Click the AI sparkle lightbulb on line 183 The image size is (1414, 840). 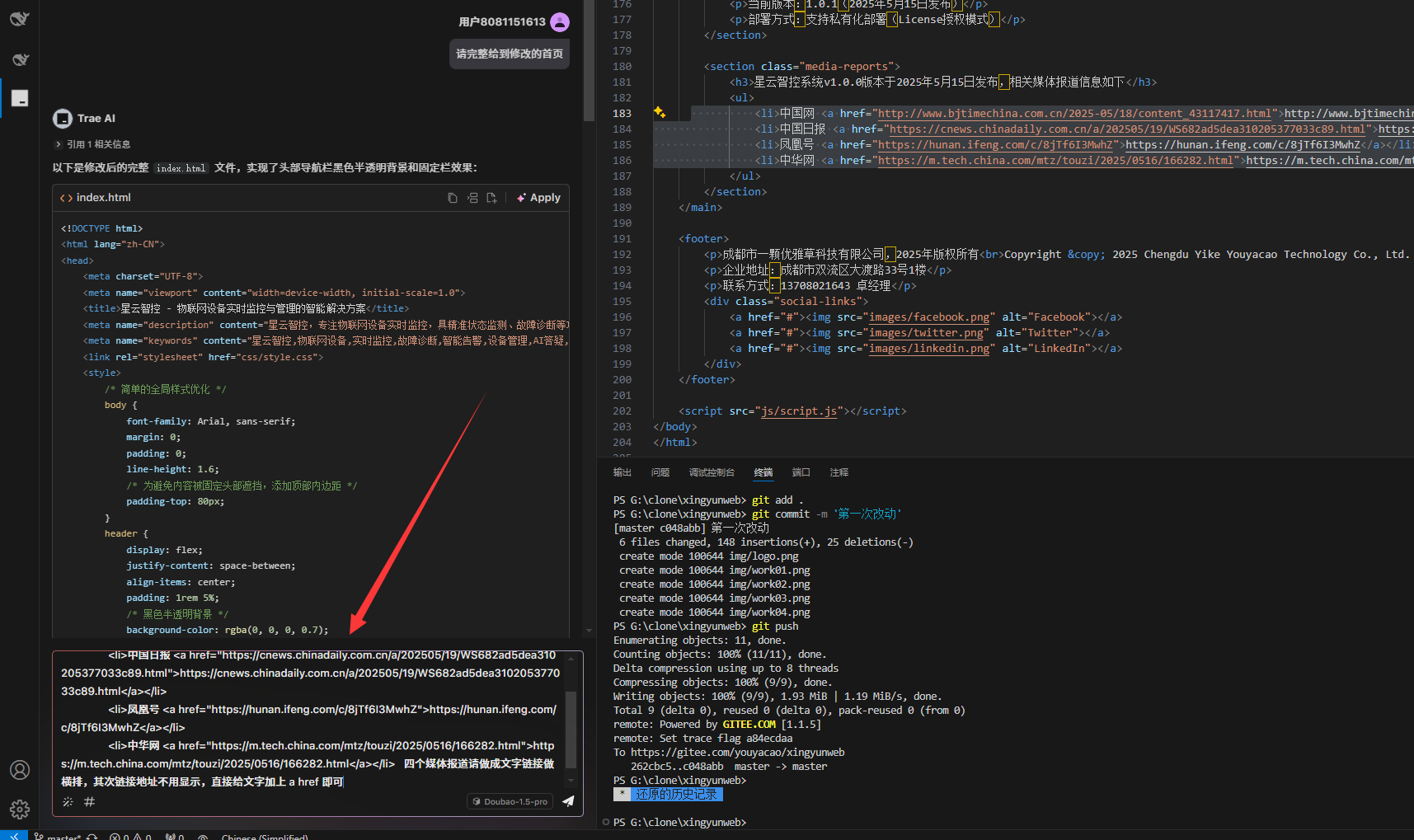coord(660,112)
